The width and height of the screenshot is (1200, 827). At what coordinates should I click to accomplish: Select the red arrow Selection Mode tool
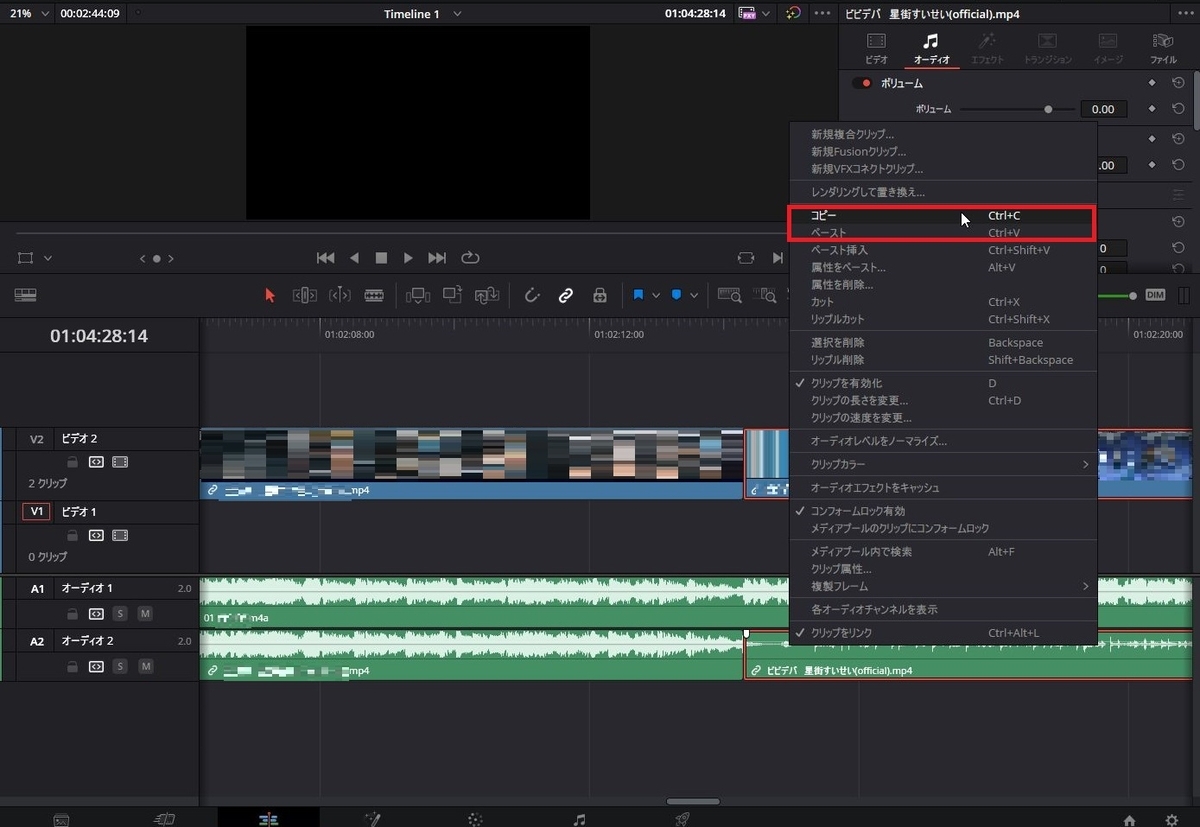(x=269, y=295)
